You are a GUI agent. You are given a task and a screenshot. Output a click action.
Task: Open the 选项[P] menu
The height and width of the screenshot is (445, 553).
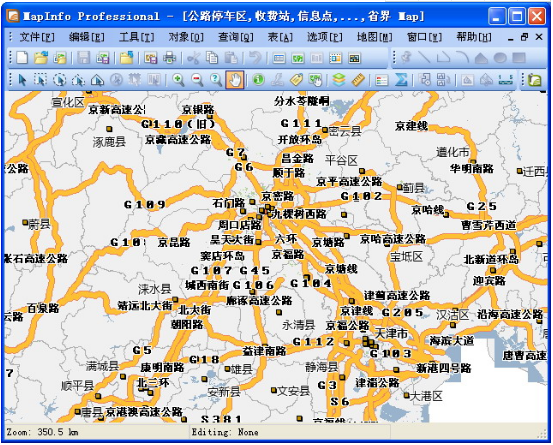324,37
